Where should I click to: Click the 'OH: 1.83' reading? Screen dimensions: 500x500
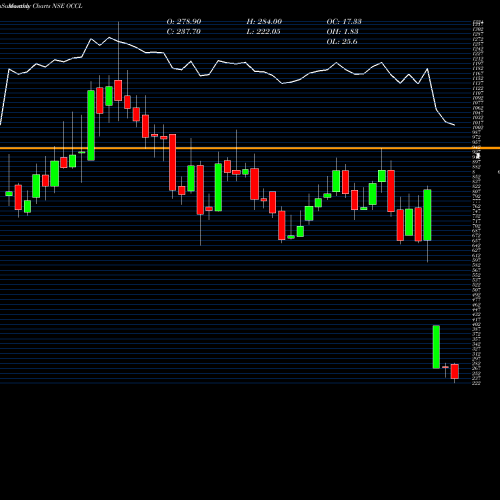pos(342,32)
